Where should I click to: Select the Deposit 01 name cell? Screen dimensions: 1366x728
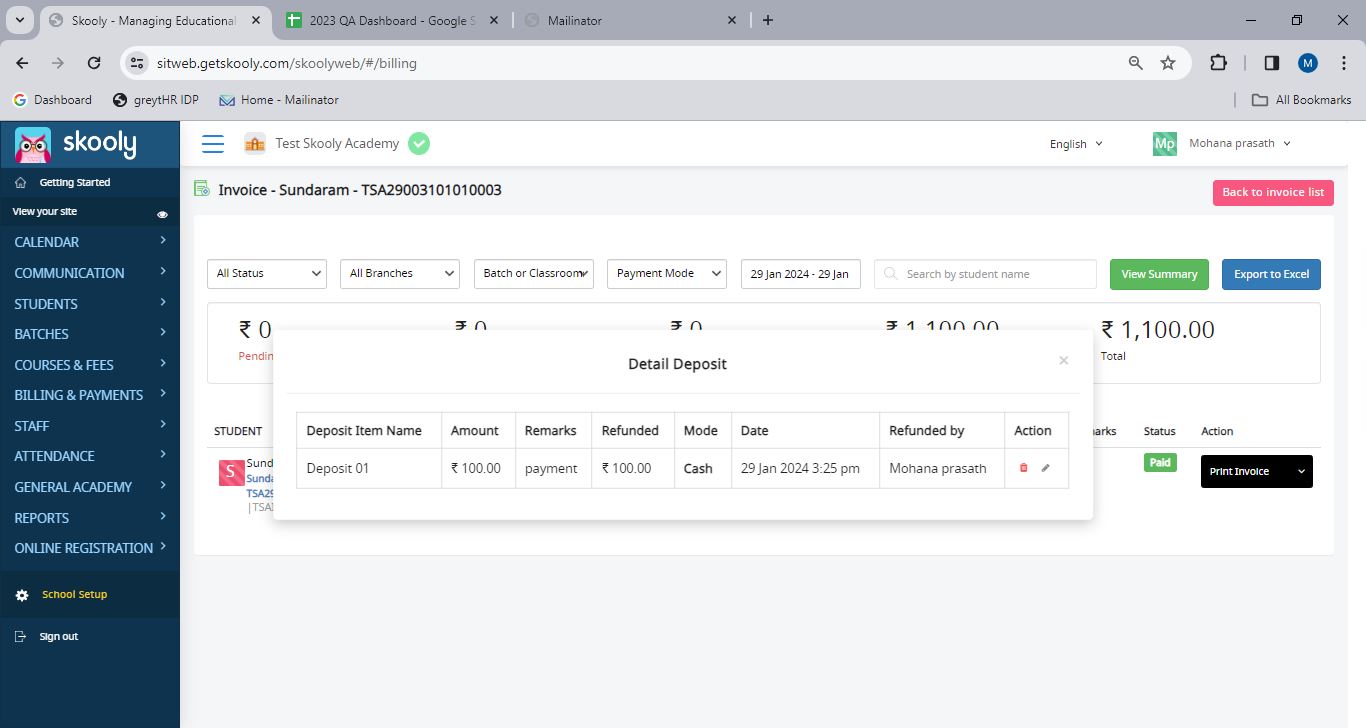369,468
